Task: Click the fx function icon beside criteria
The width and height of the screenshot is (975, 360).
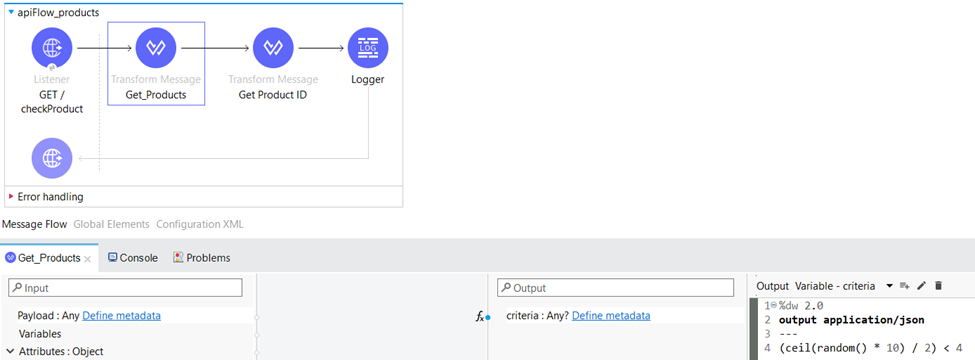Action: point(480,316)
